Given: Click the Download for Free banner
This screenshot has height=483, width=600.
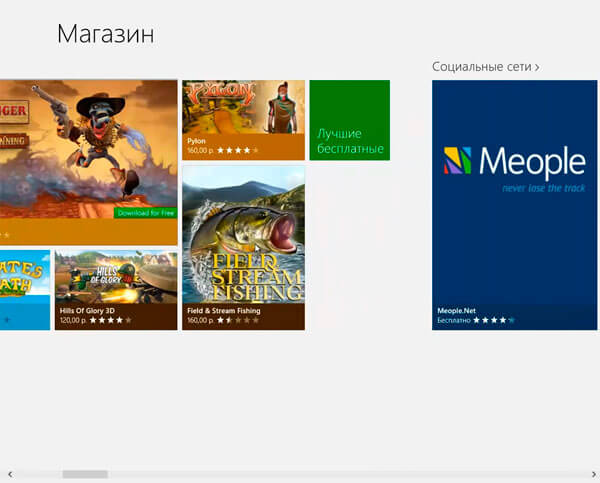Looking at the screenshot, I should coord(146,213).
